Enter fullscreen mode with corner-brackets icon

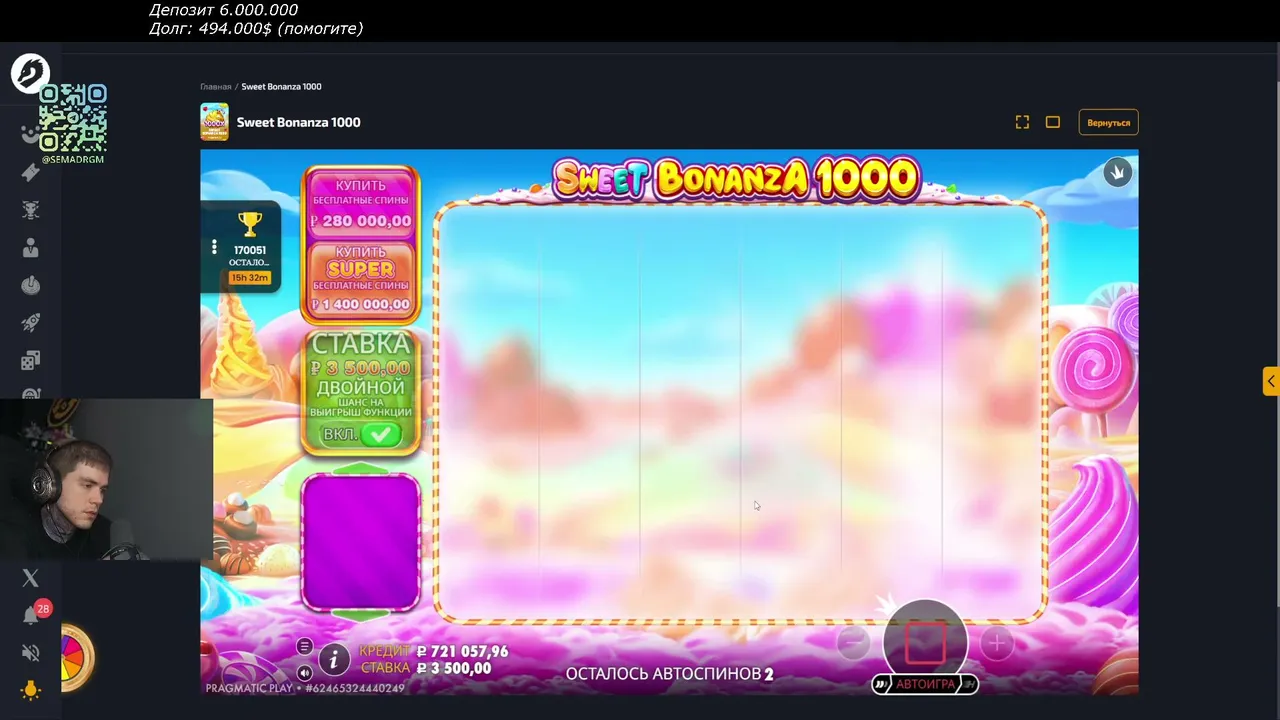[x=1022, y=122]
